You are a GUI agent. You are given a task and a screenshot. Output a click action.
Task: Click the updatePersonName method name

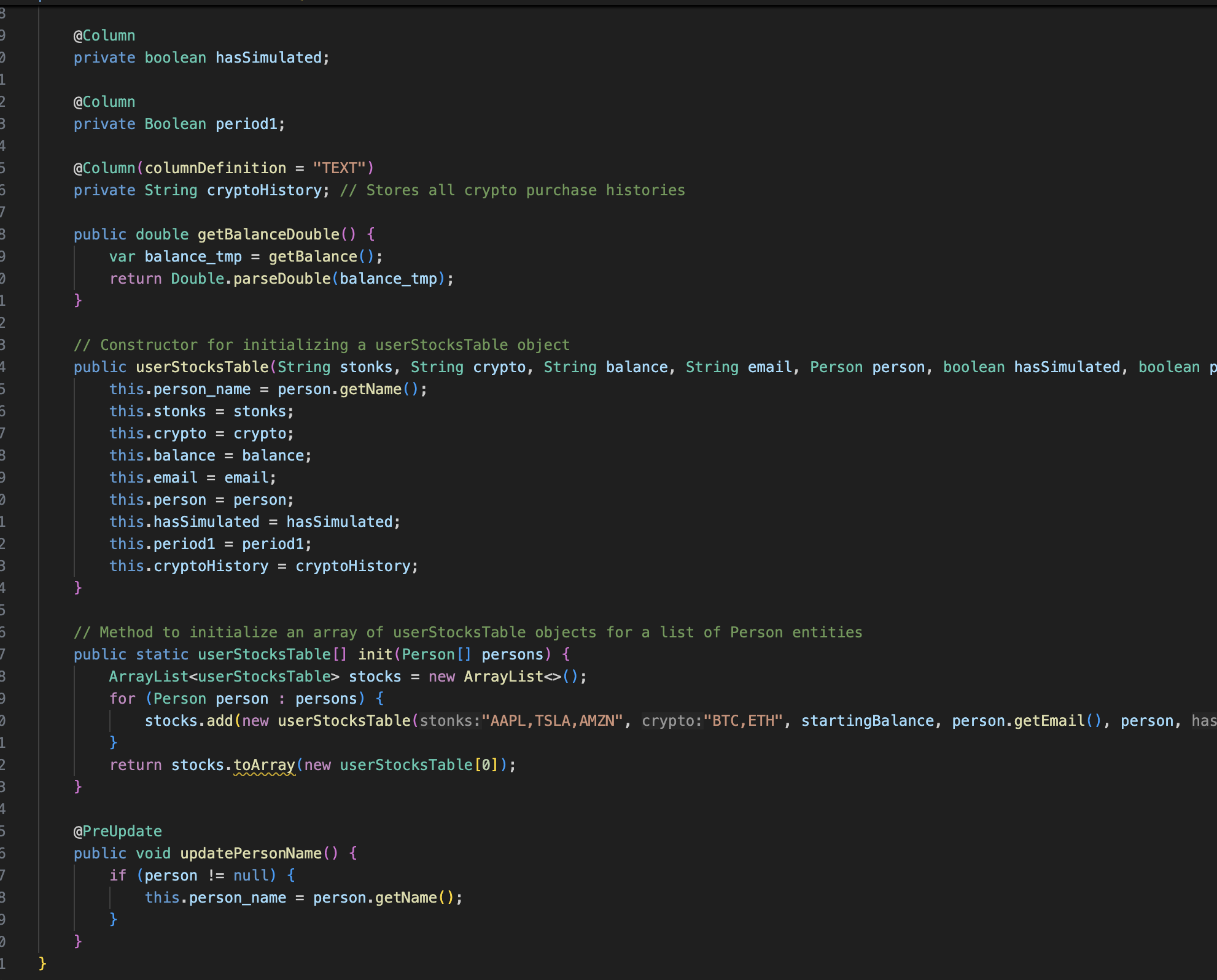click(x=251, y=854)
